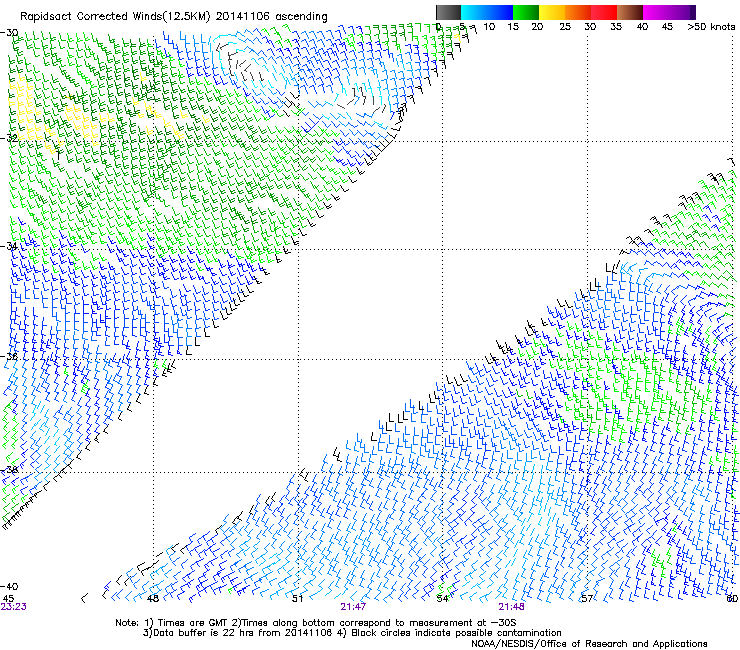
Task: Click the '57' longitude axis label
Action: click(587, 599)
